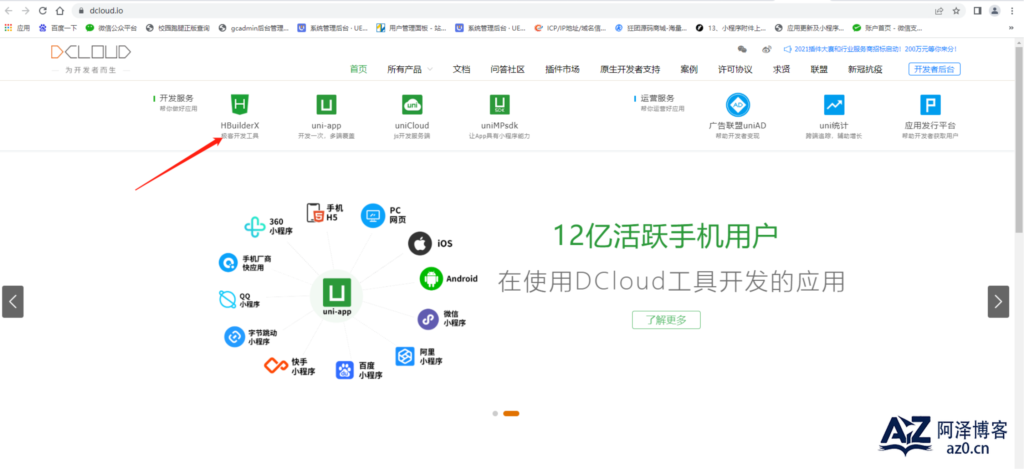Click the PC网页 icon in diagram
Image resolution: width=1024 pixels, height=469 pixels.
coord(373,215)
